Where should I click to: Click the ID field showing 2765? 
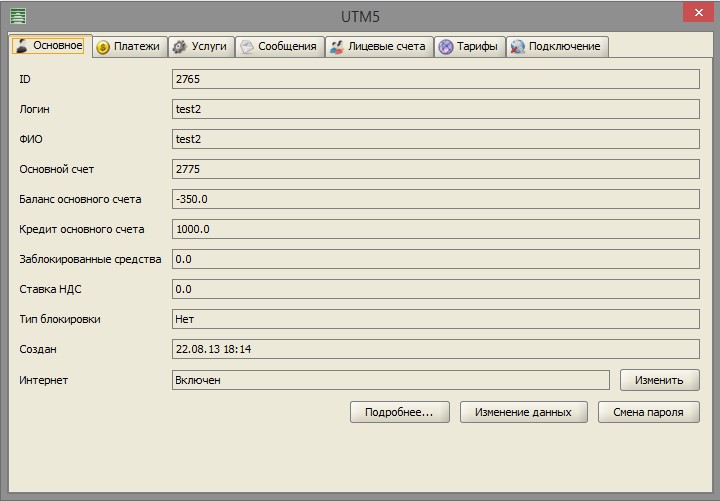(436, 79)
